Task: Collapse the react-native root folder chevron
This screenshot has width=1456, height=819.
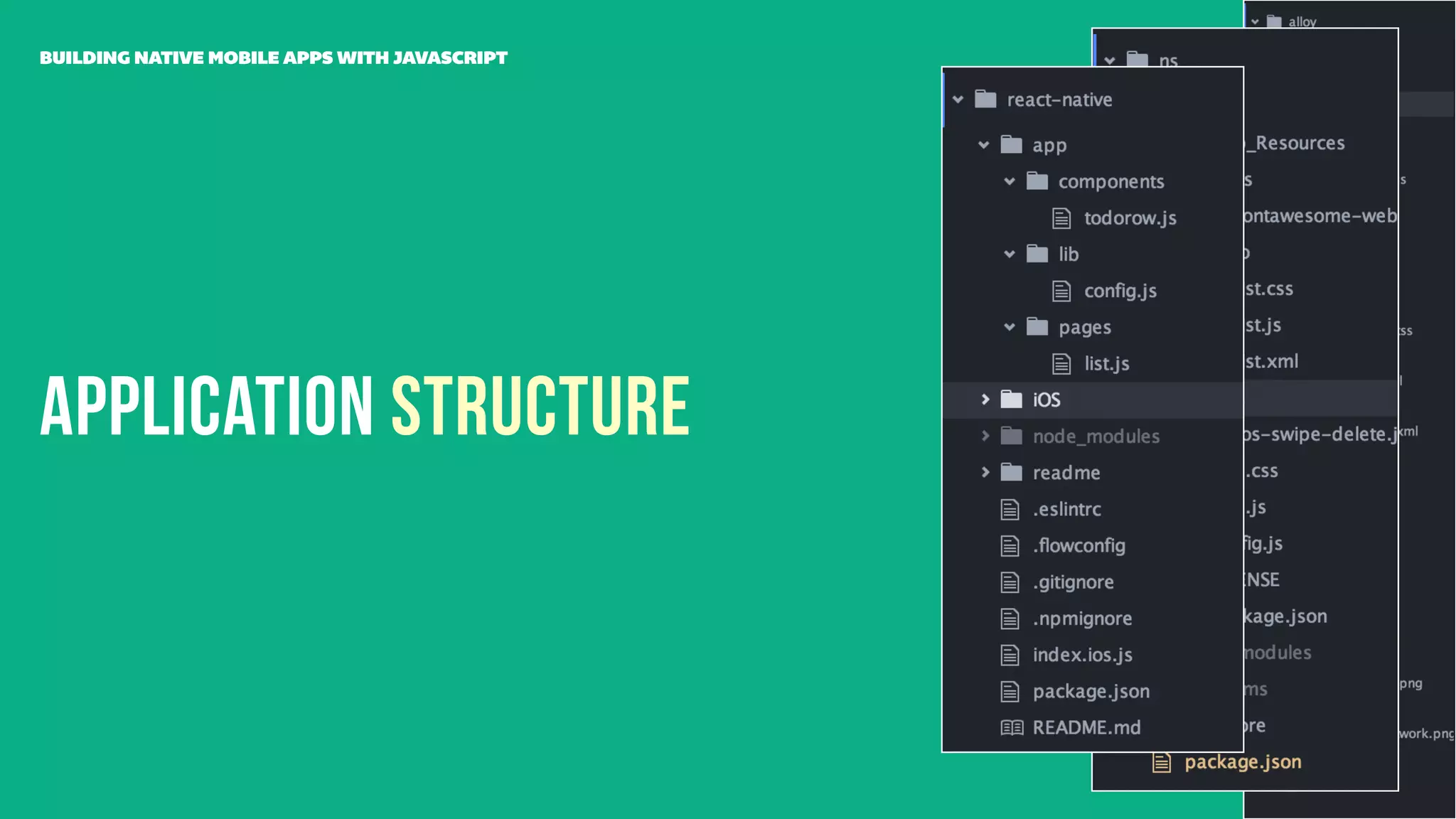Action: coord(958,100)
